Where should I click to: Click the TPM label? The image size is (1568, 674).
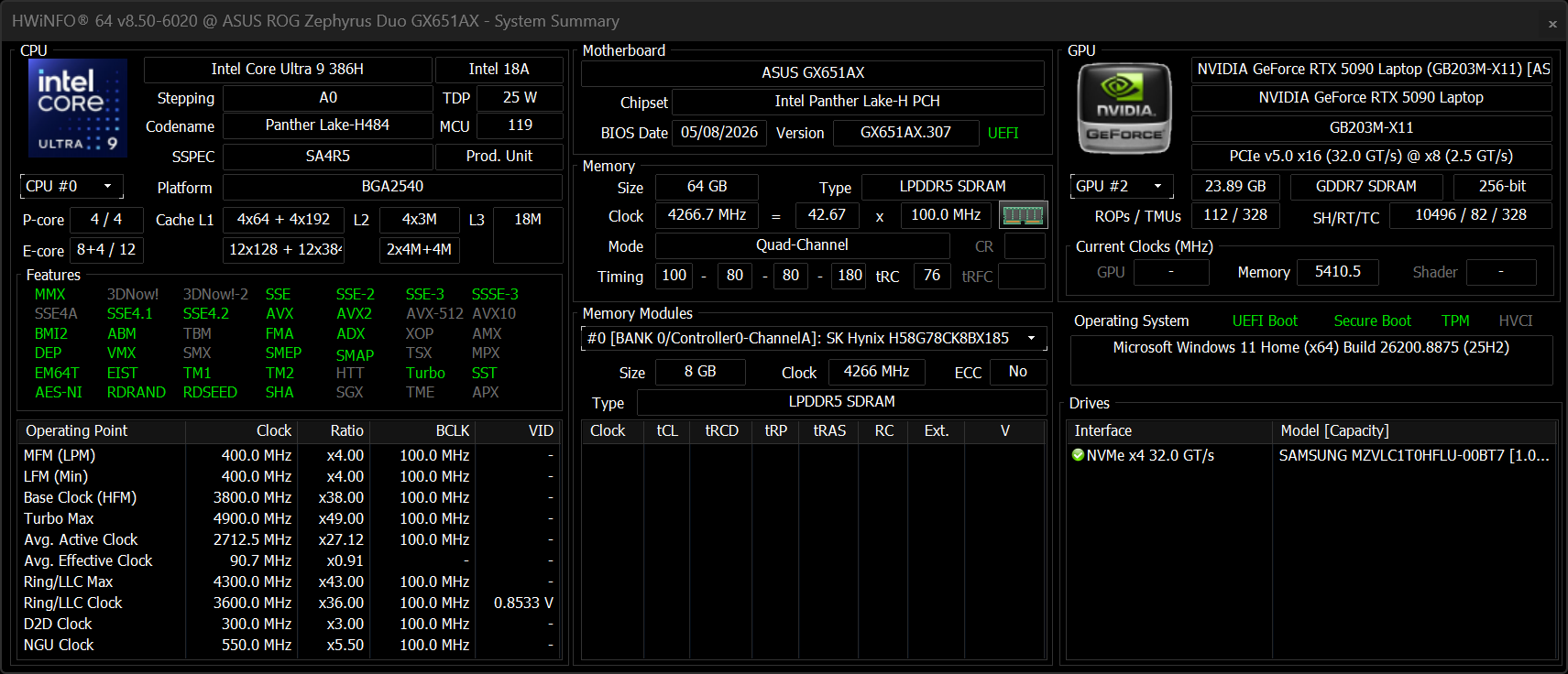[1455, 321]
